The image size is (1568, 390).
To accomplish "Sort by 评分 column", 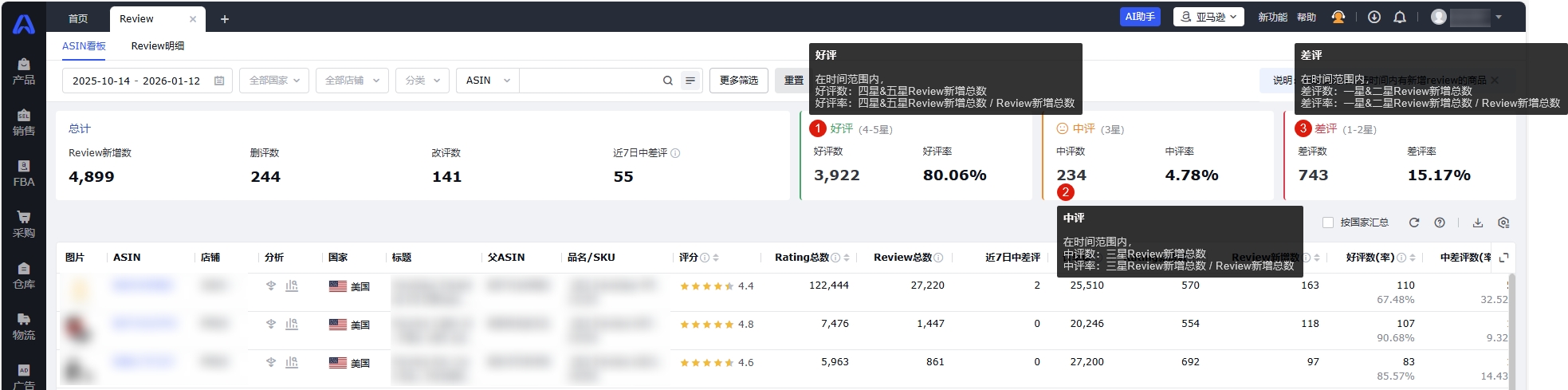I will tap(716, 258).
